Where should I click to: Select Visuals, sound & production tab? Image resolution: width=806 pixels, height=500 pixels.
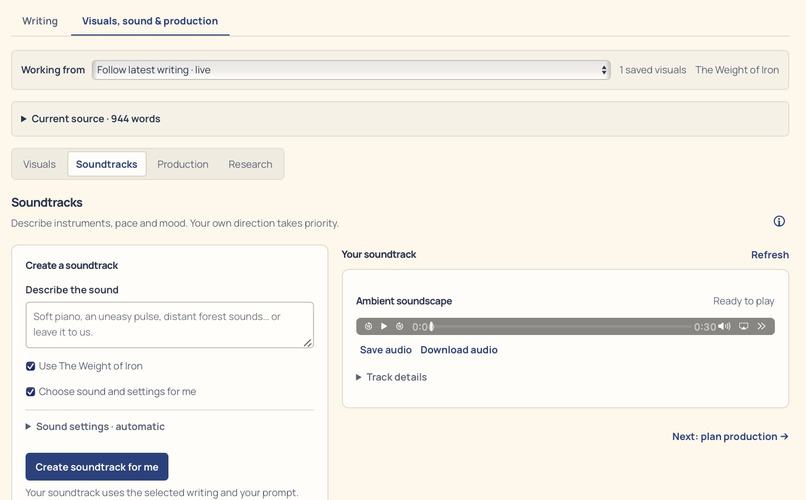pos(150,21)
